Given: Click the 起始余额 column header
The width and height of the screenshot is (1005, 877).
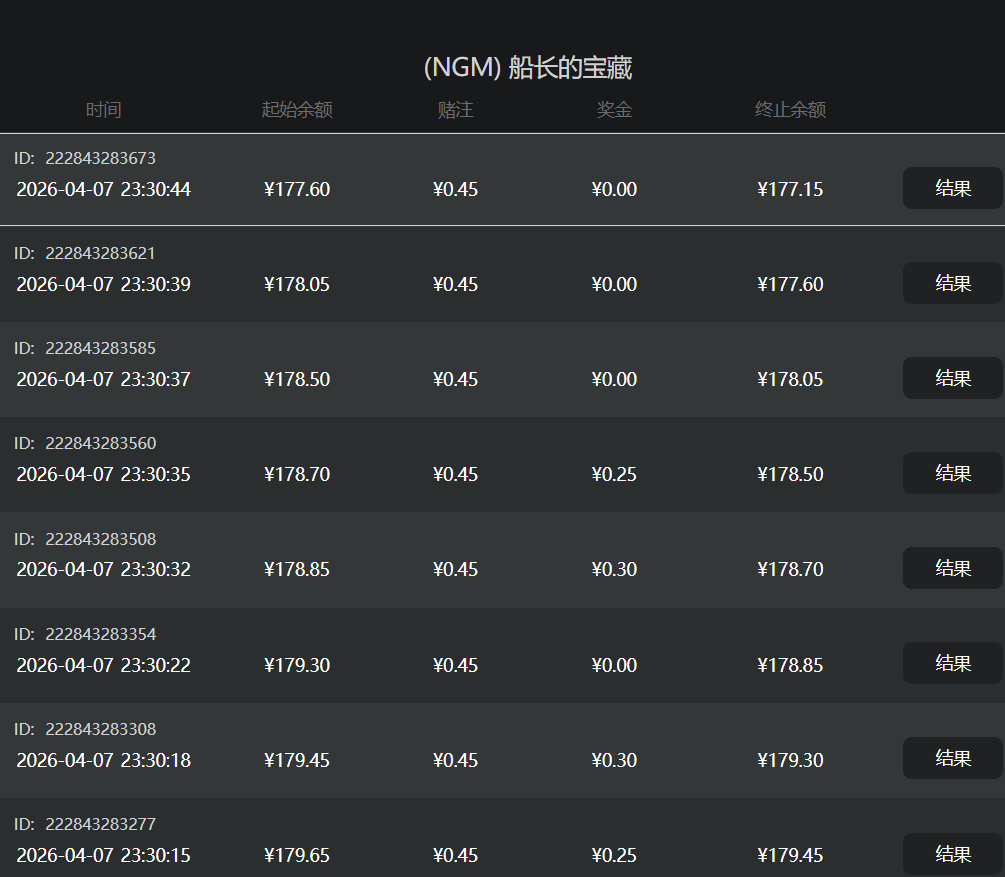Looking at the screenshot, I should point(297,110).
